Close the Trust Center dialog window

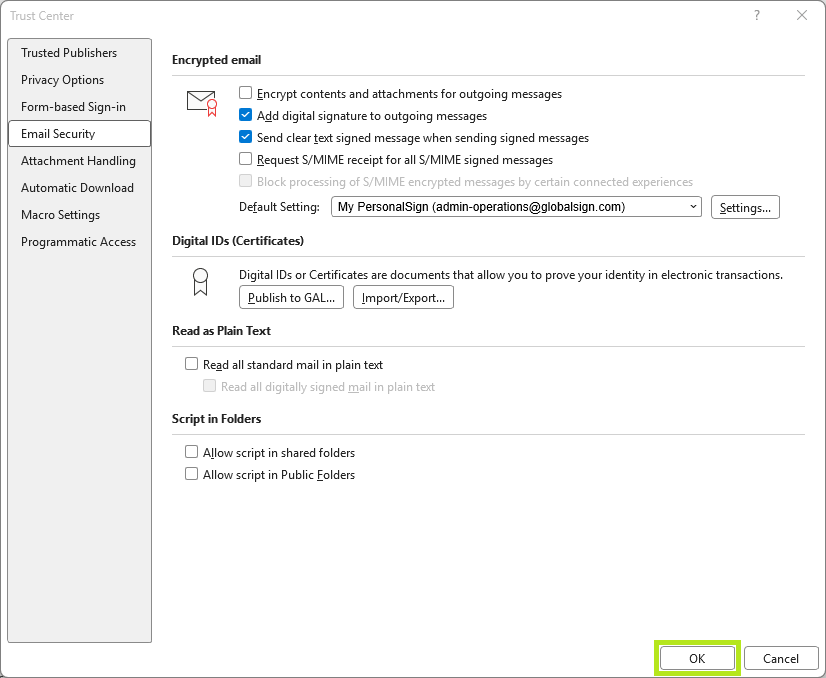coord(801,15)
